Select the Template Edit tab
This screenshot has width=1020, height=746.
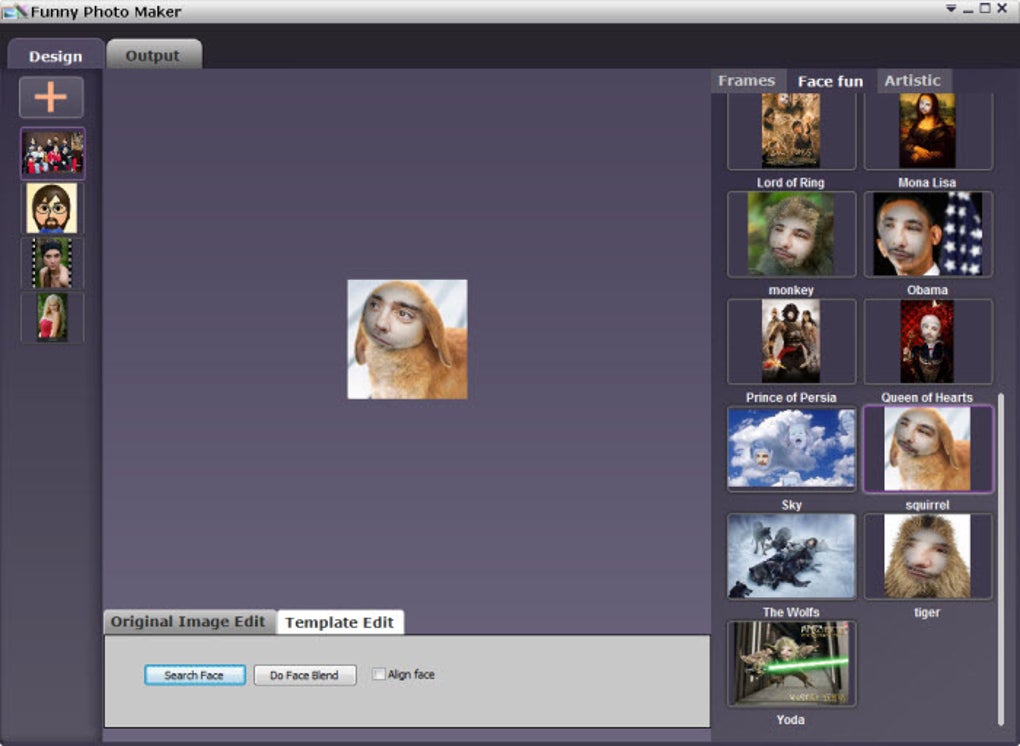click(340, 622)
